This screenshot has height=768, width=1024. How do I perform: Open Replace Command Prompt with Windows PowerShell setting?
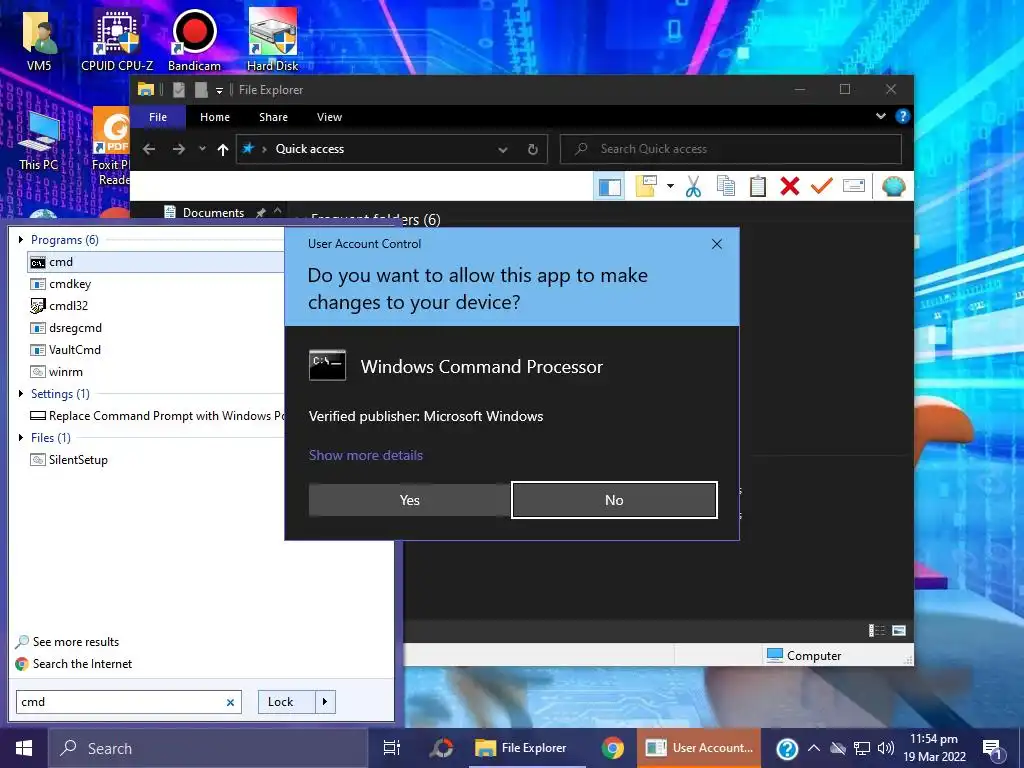pyautogui.click(x=157, y=416)
